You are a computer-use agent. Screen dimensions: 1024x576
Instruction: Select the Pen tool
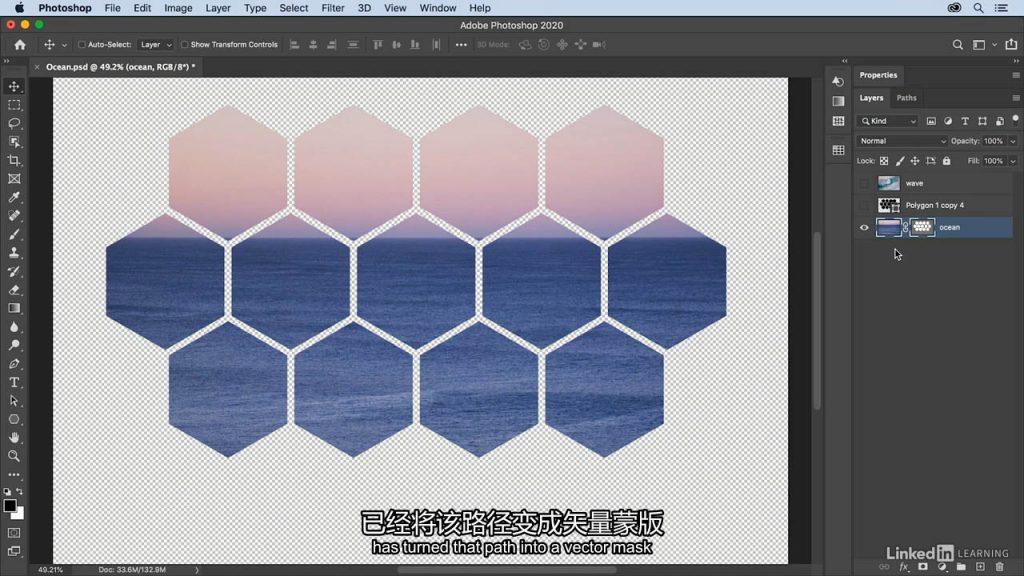[x=14, y=364]
